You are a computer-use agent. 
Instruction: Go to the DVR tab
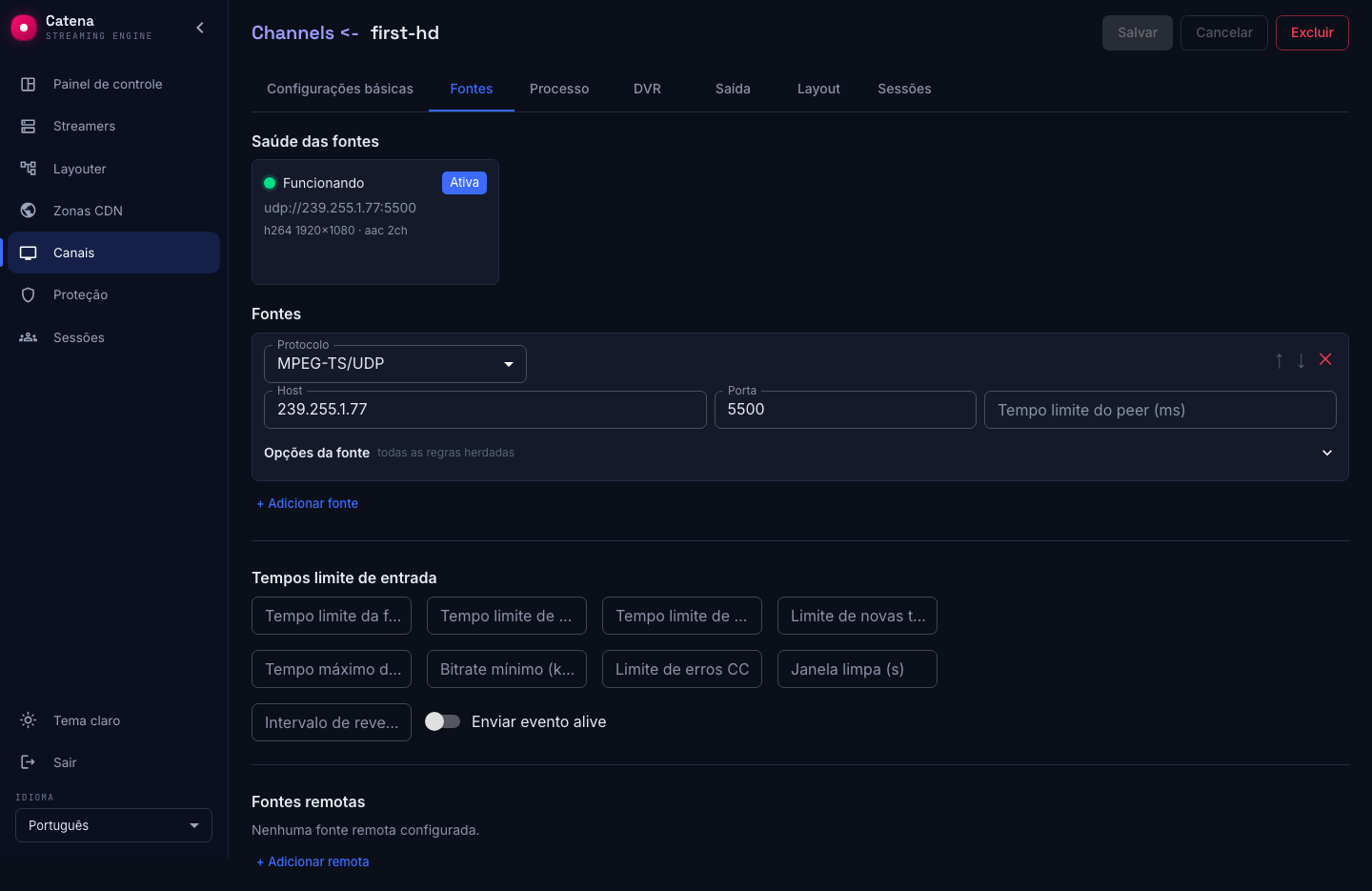pos(647,89)
